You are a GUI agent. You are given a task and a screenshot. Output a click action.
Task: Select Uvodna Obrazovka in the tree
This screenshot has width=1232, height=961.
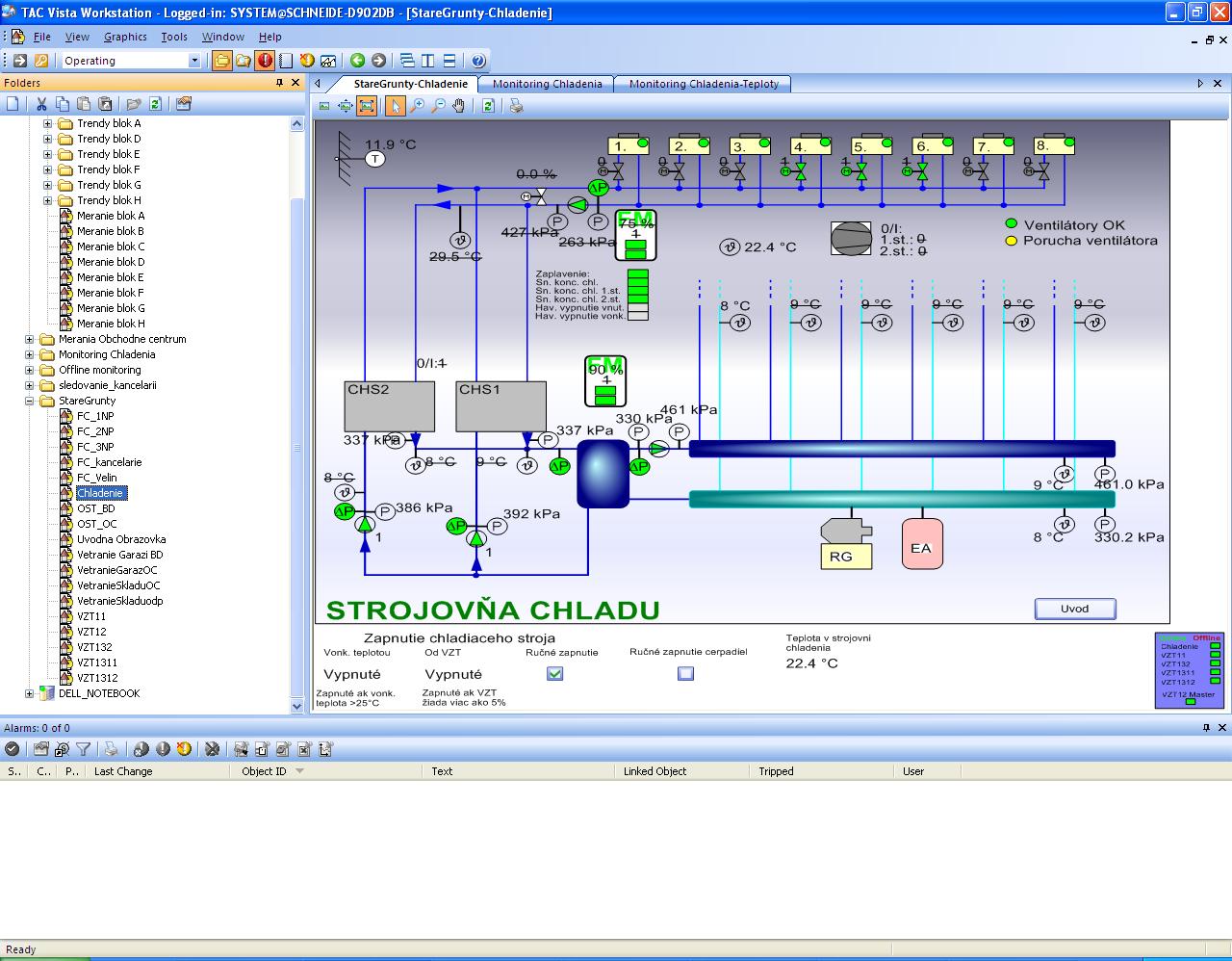point(121,539)
